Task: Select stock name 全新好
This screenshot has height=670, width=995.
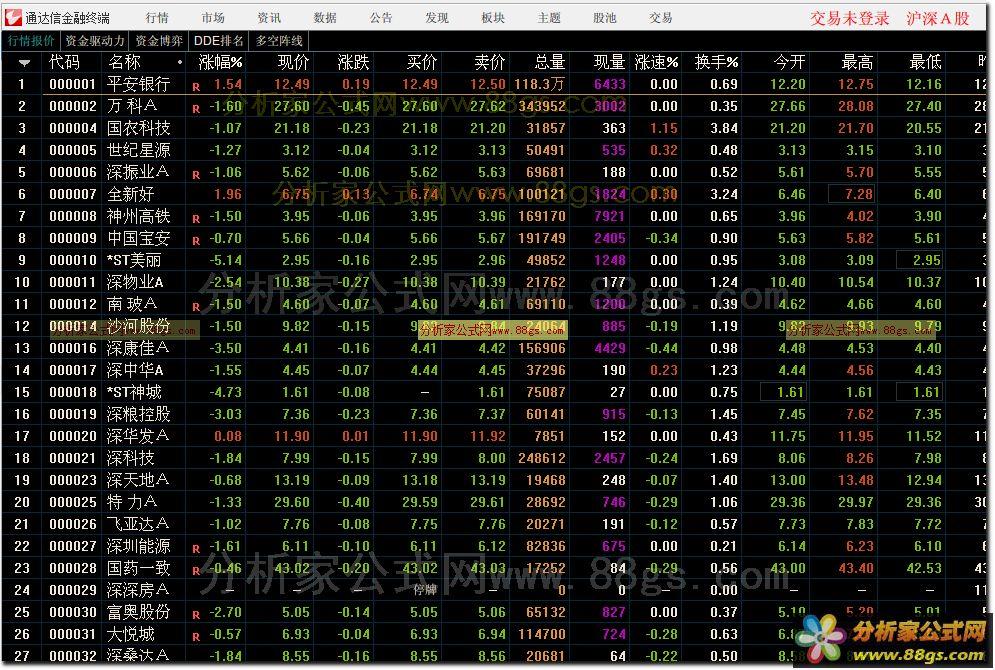Action: 130,194
